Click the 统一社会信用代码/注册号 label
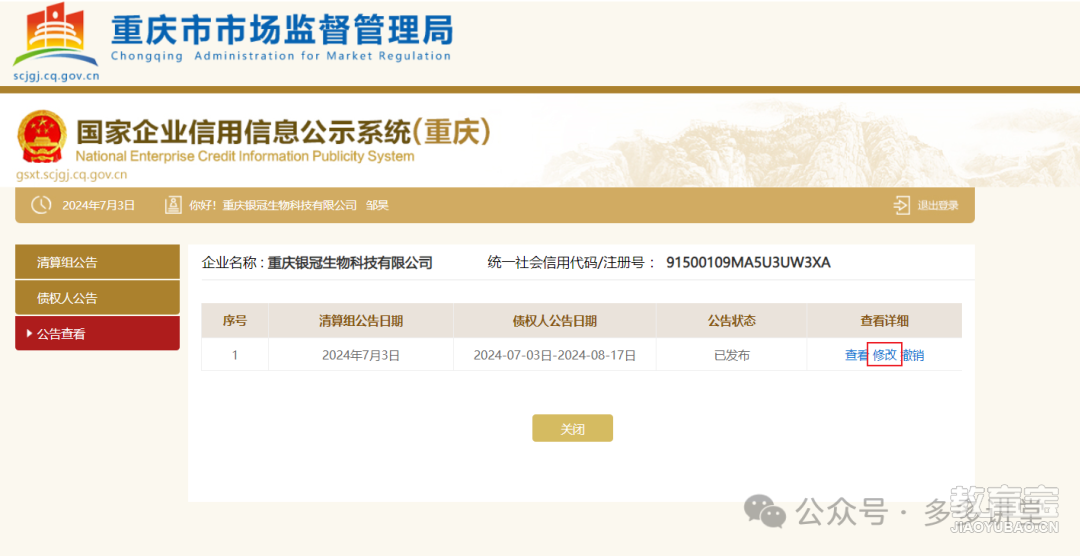 571,262
